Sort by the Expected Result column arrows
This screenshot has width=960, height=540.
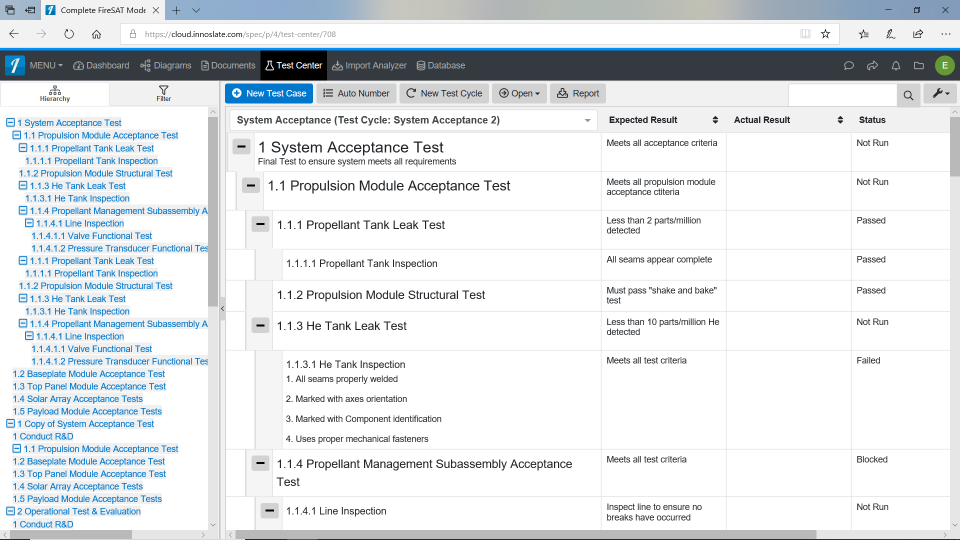715,120
